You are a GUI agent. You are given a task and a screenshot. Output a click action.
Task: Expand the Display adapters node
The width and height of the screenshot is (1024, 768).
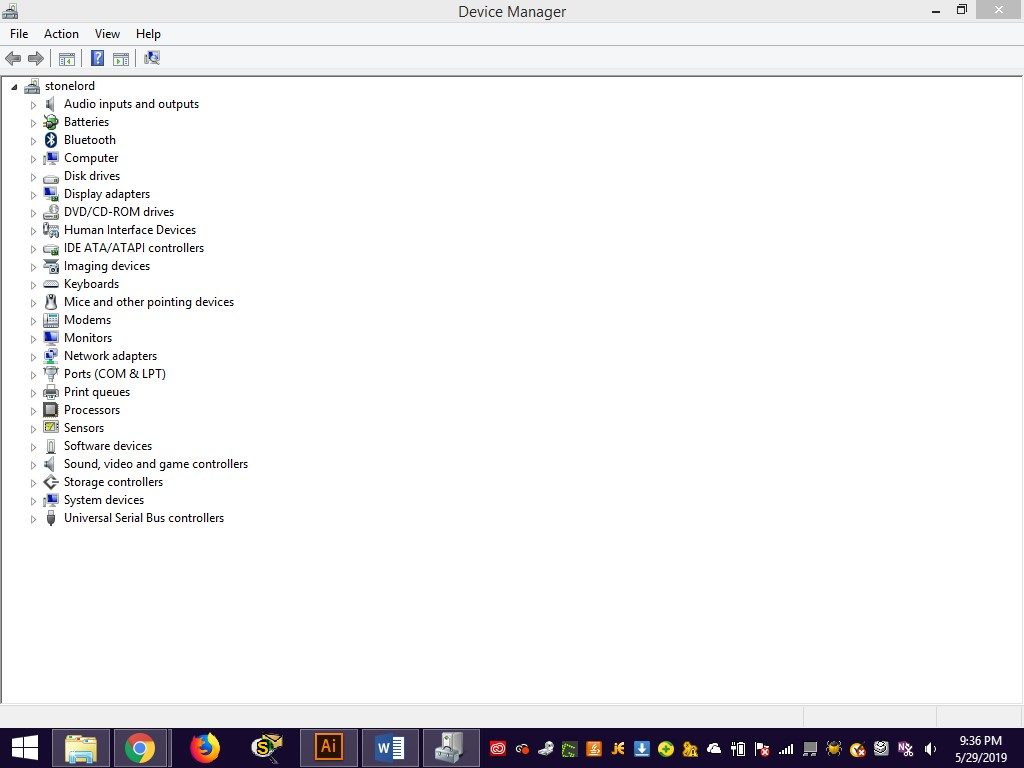(x=33, y=195)
